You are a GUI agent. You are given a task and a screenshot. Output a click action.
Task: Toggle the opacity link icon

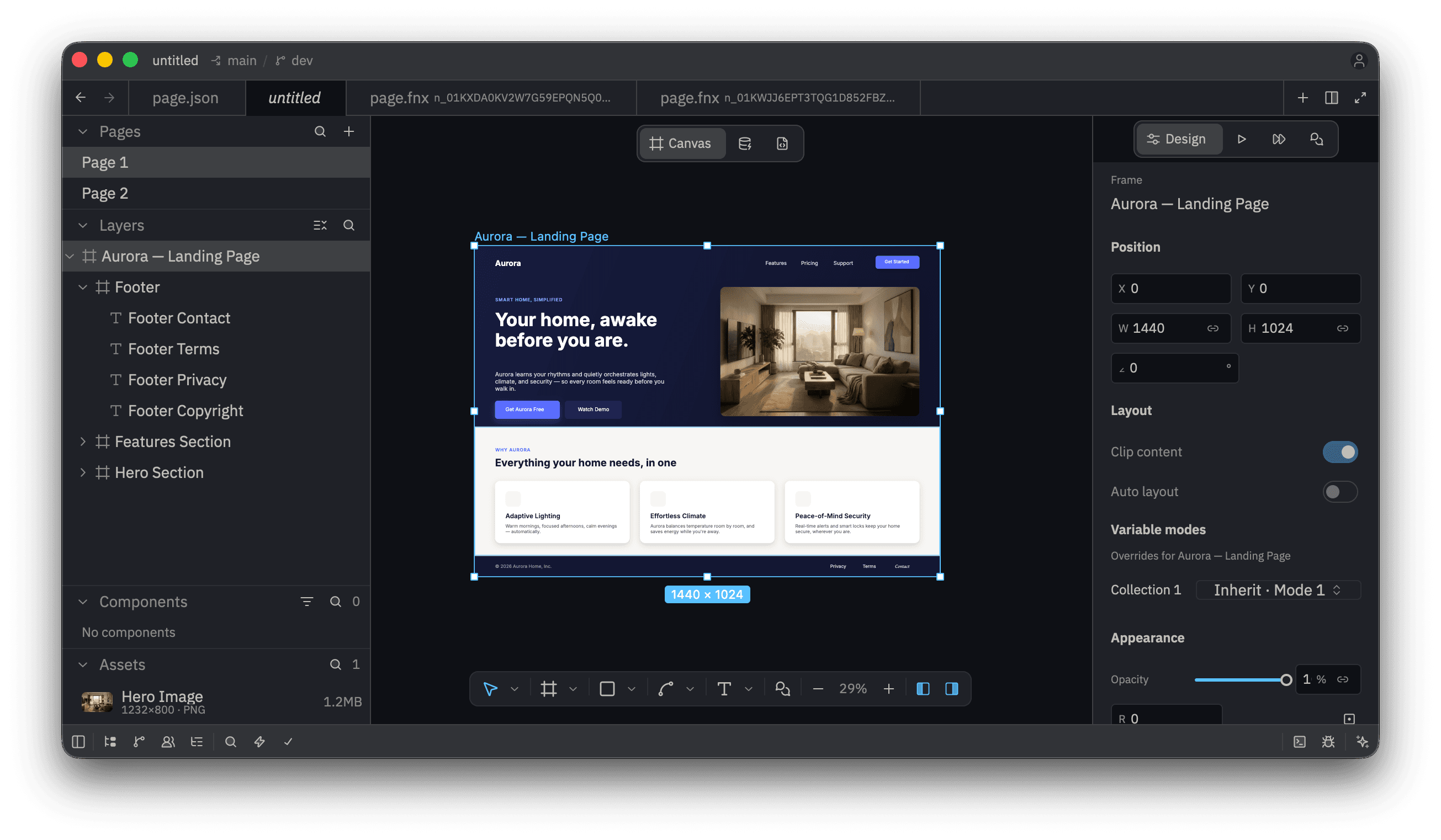(1342, 679)
